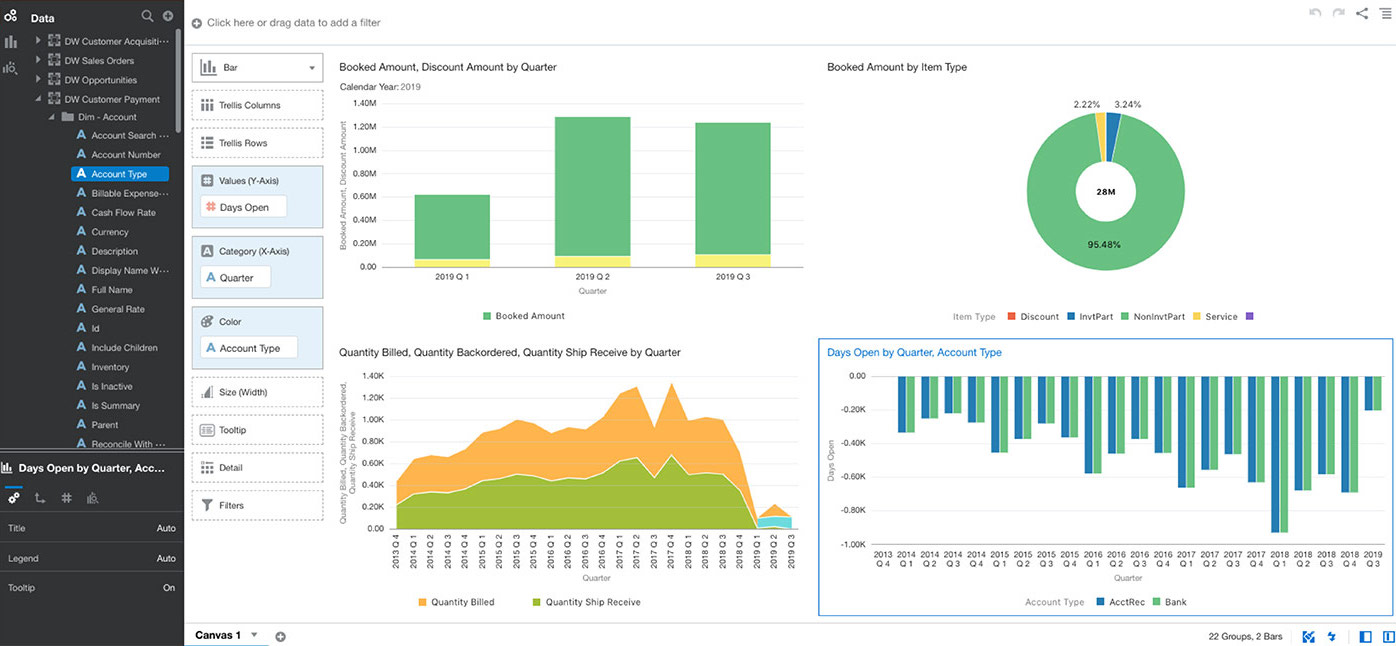
Task: Open the Bar chart type dropdown
Action: [258, 68]
